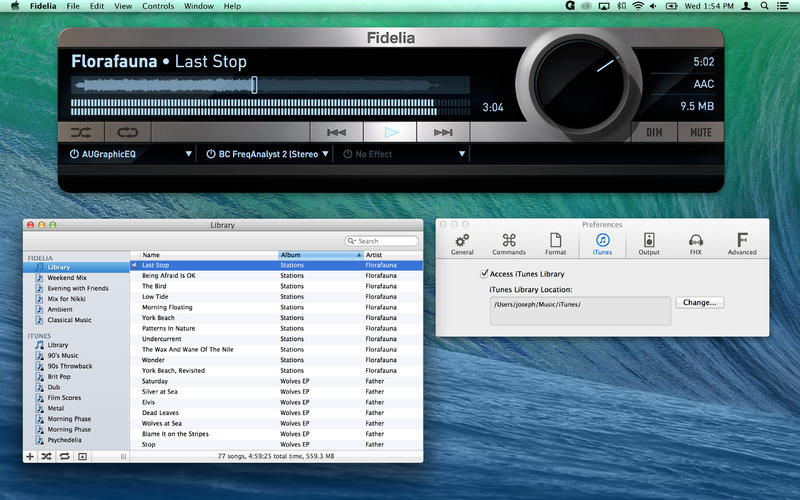
Task: Click the Change... button
Action: pyautogui.click(x=700, y=302)
